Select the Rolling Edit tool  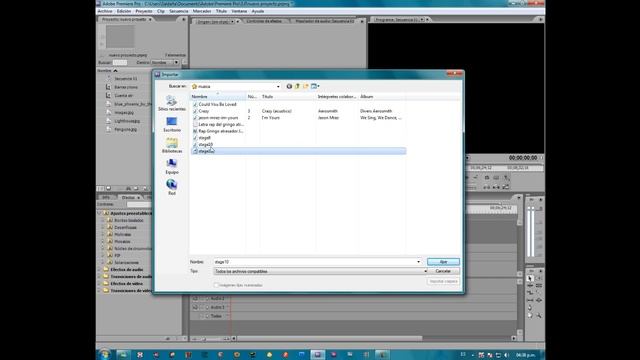pyautogui.click(x=539, y=286)
